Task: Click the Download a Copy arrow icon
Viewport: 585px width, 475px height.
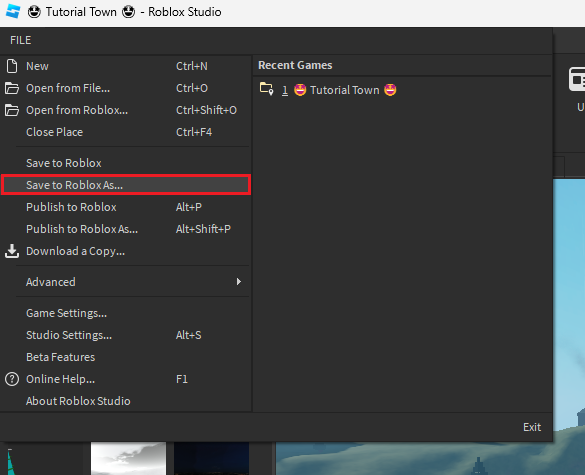Action: coord(12,251)
